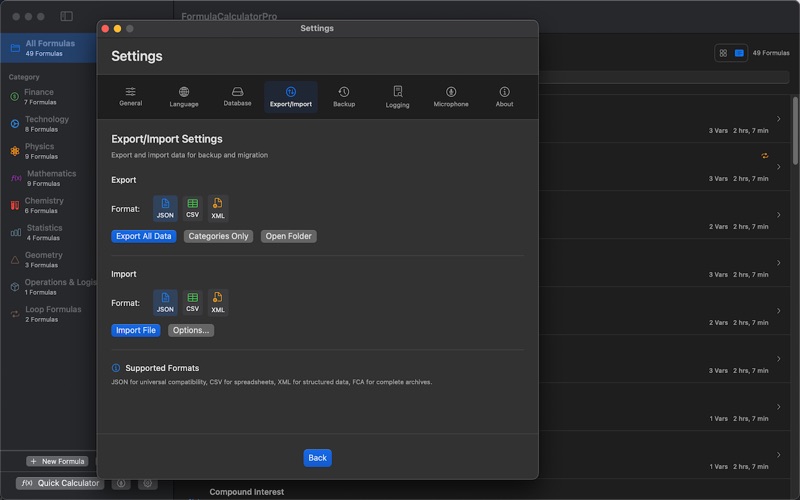
Task: Click the Loop Formulas loop icon
Action: point(15,314)
